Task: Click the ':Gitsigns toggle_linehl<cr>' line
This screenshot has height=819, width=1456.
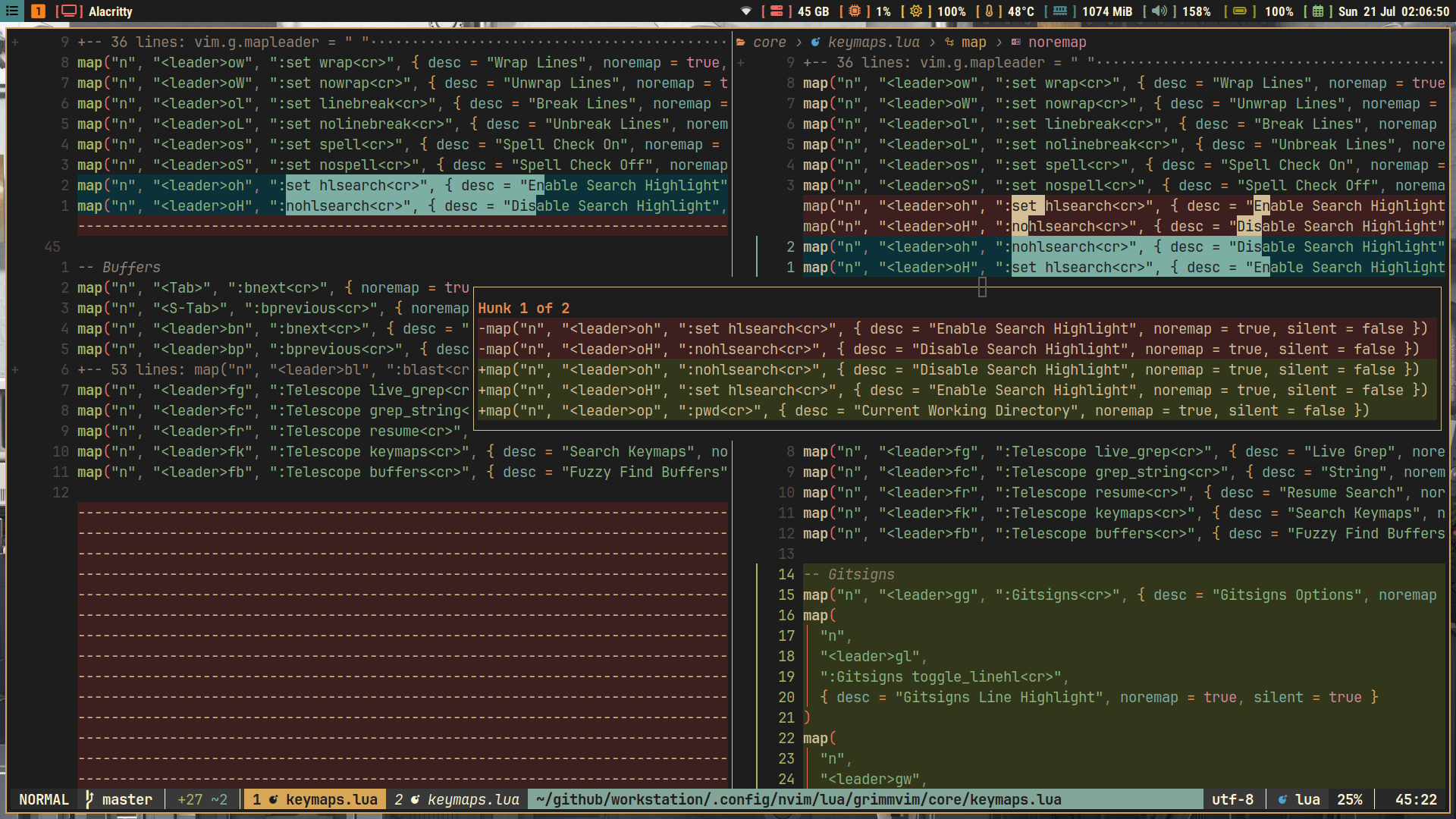Action: coord(944,677)
